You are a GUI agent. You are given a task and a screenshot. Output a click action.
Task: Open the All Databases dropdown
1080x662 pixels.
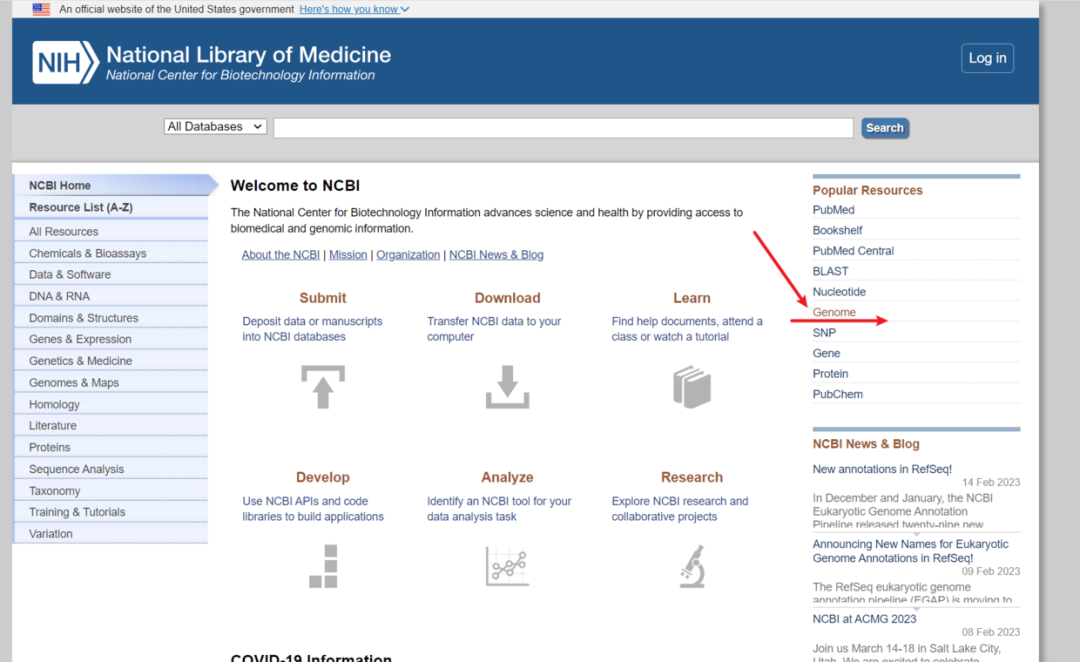point(215,127)
